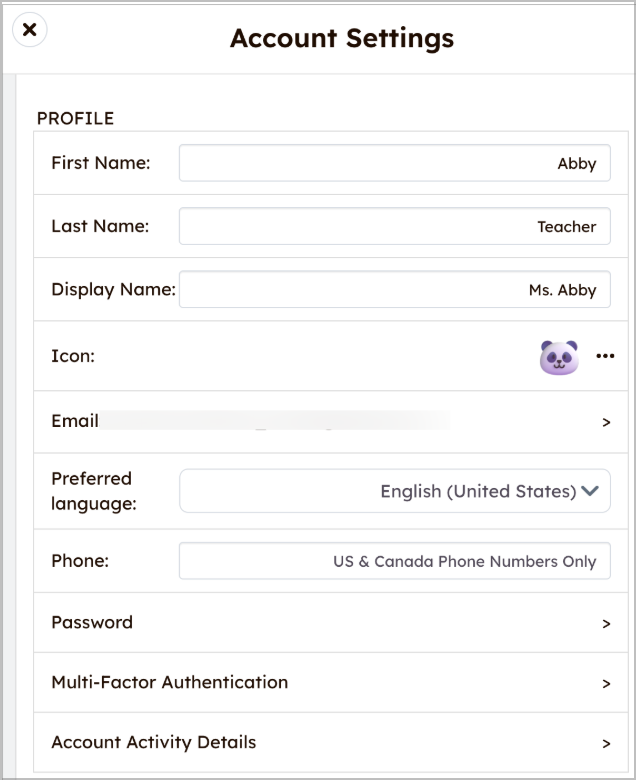Click the Preferred language chevron arrow
This screenshot has height=780, width=636.
(x=590, y=491)
